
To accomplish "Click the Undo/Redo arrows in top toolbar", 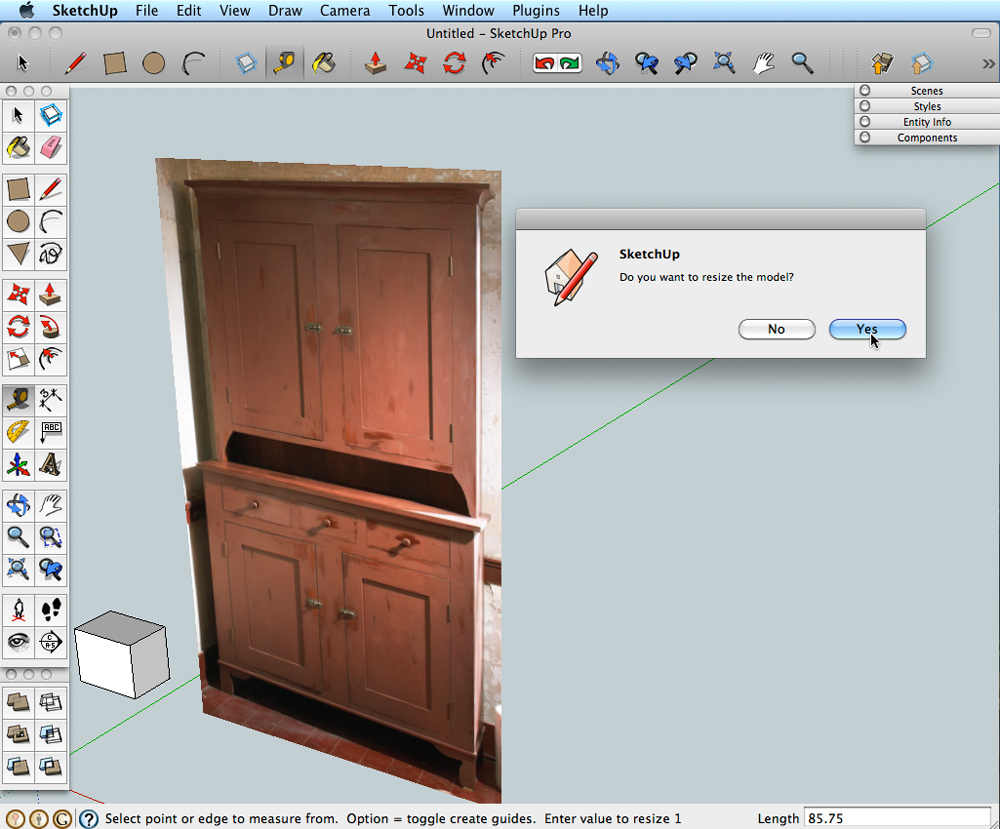I will pyautogui.click(x=557, y=64).
